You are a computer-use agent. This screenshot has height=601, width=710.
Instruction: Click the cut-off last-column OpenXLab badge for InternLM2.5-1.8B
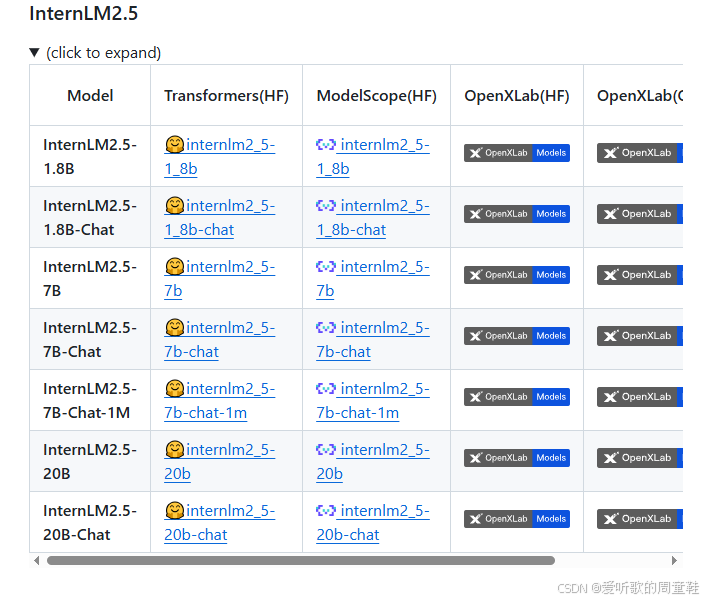point(640,153)
